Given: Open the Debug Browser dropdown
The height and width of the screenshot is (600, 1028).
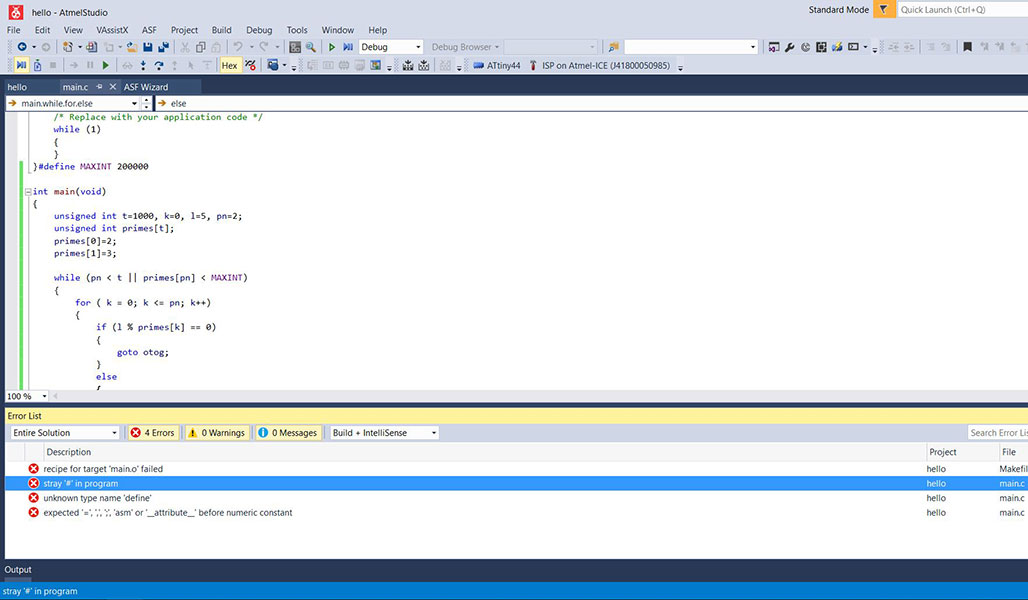Looking at the screenshot, I should (465, 47).
